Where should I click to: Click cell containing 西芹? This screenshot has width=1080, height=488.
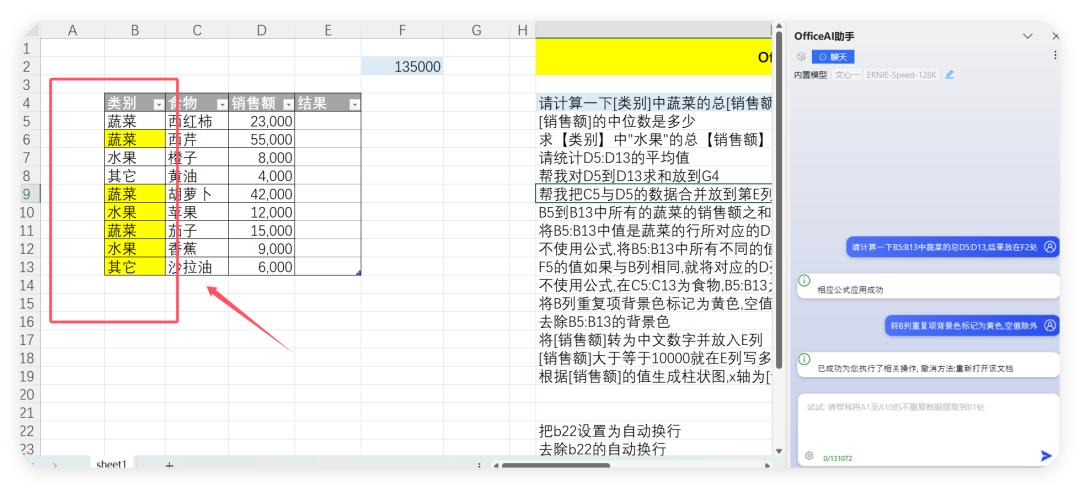pos(197,140)
